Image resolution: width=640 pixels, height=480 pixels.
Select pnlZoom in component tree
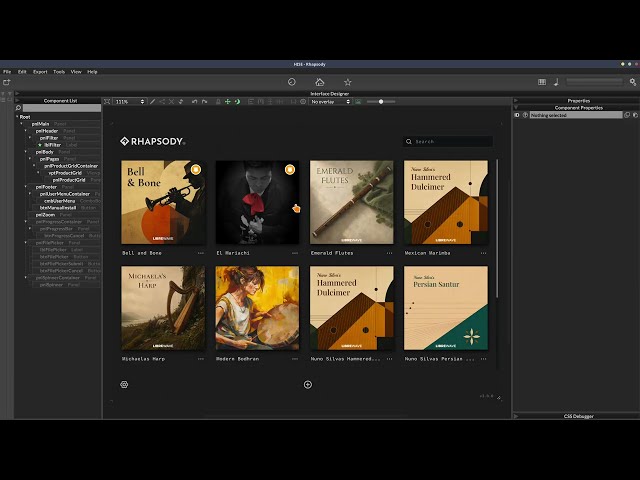45,215
